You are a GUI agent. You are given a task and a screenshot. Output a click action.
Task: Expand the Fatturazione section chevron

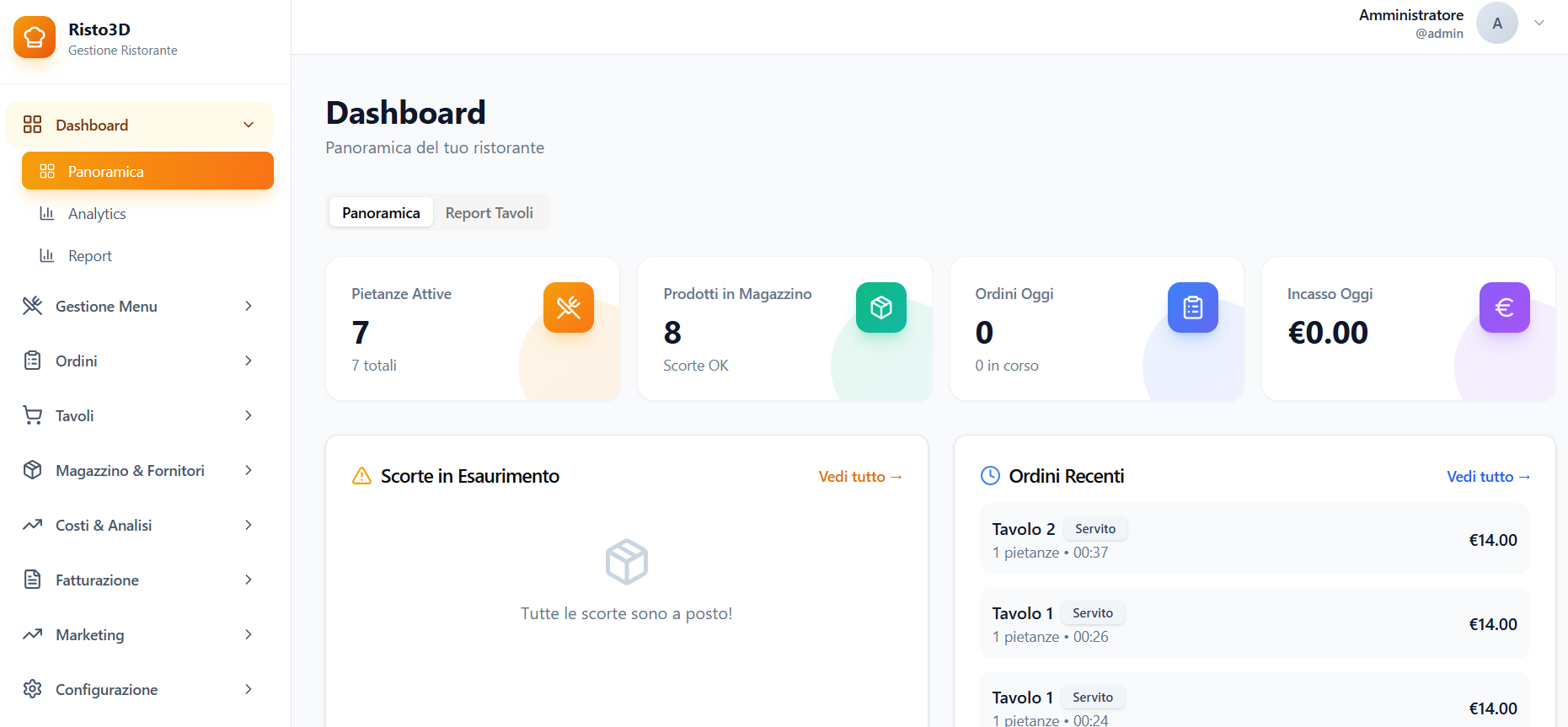249,580
